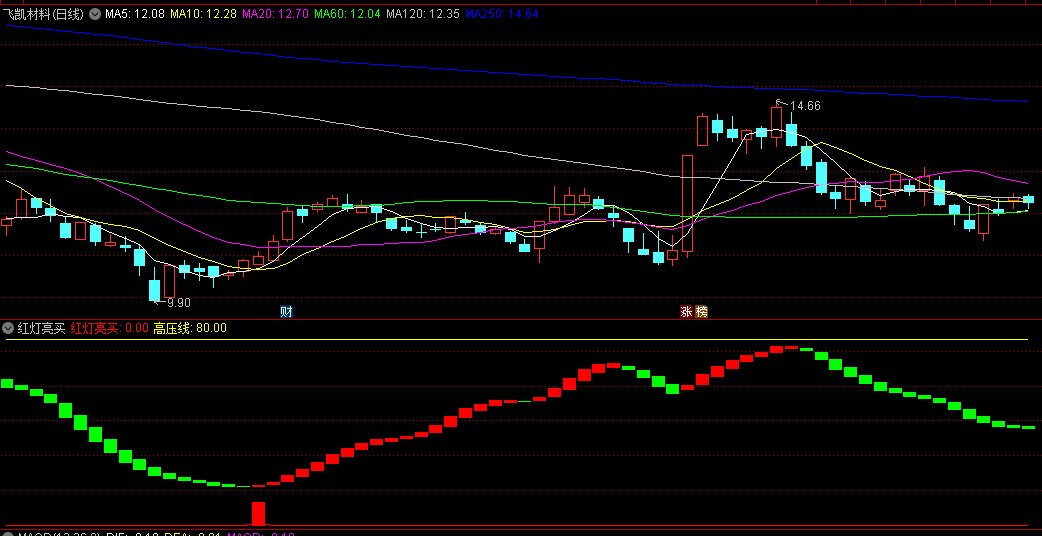Click the yellow MA10: 12.28 legend
The width and height of the screenshot is (1042, 536).
[203, 13]
